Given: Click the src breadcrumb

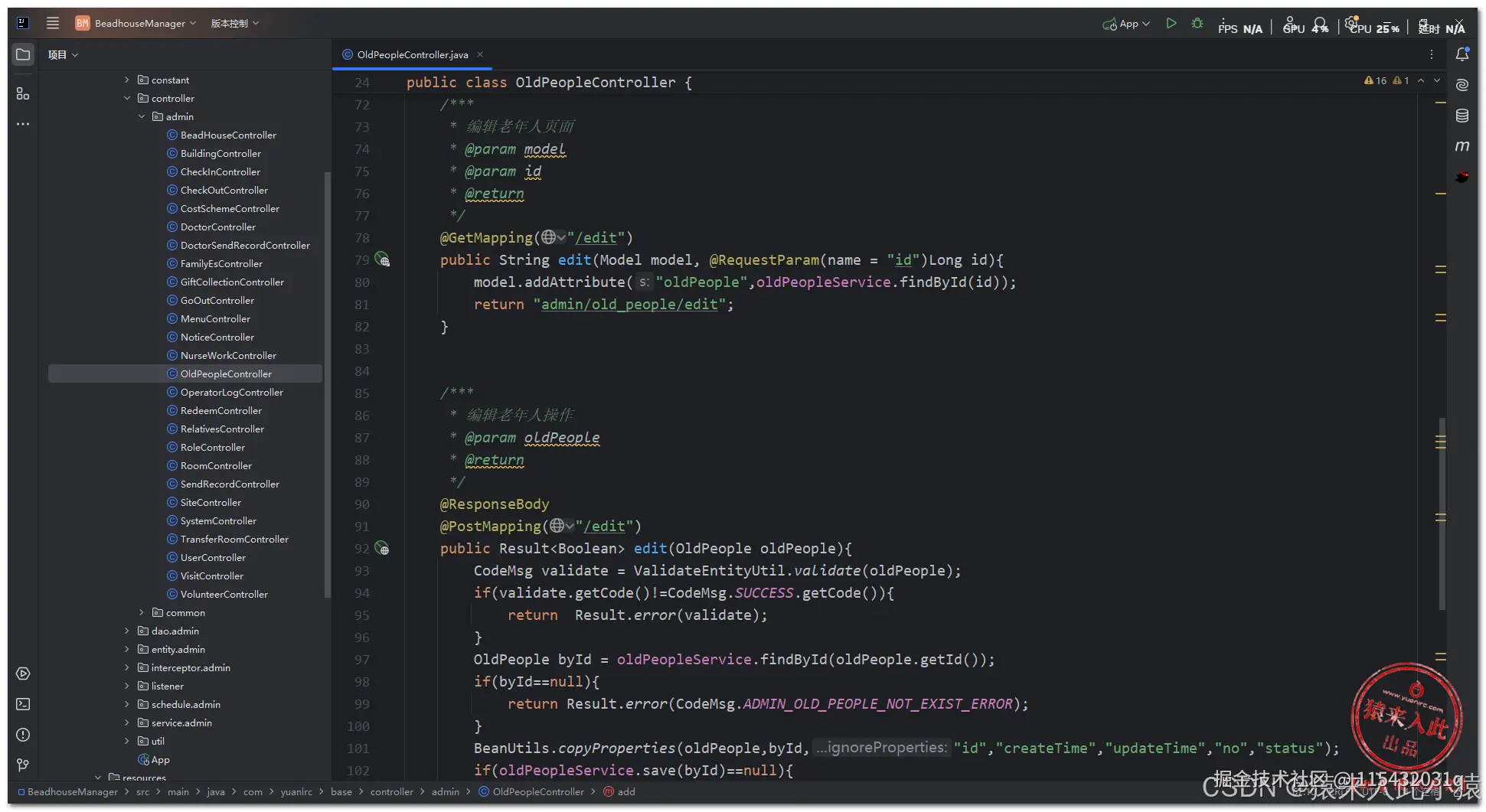Looking at the screenshot, I should click(x=143, y=791).
